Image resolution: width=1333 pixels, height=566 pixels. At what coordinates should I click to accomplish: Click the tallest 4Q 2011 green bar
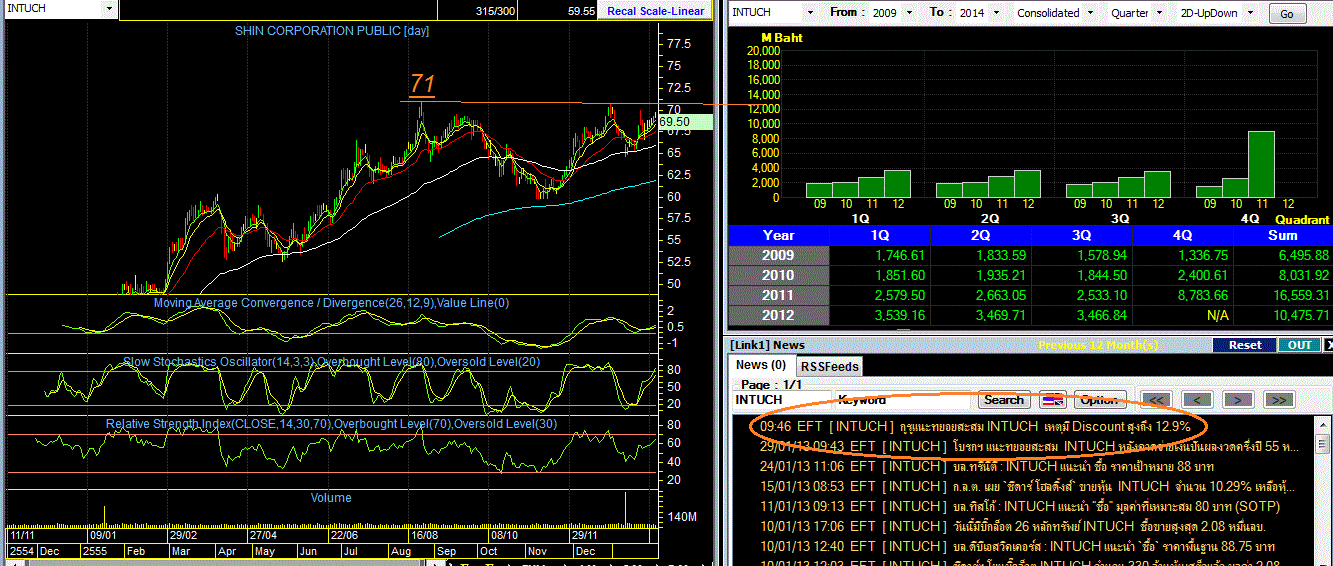[1260, 164]
